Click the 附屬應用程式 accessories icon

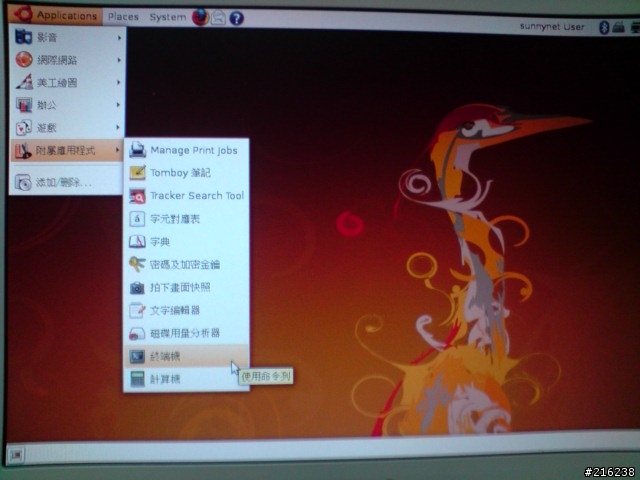[23, 151]
